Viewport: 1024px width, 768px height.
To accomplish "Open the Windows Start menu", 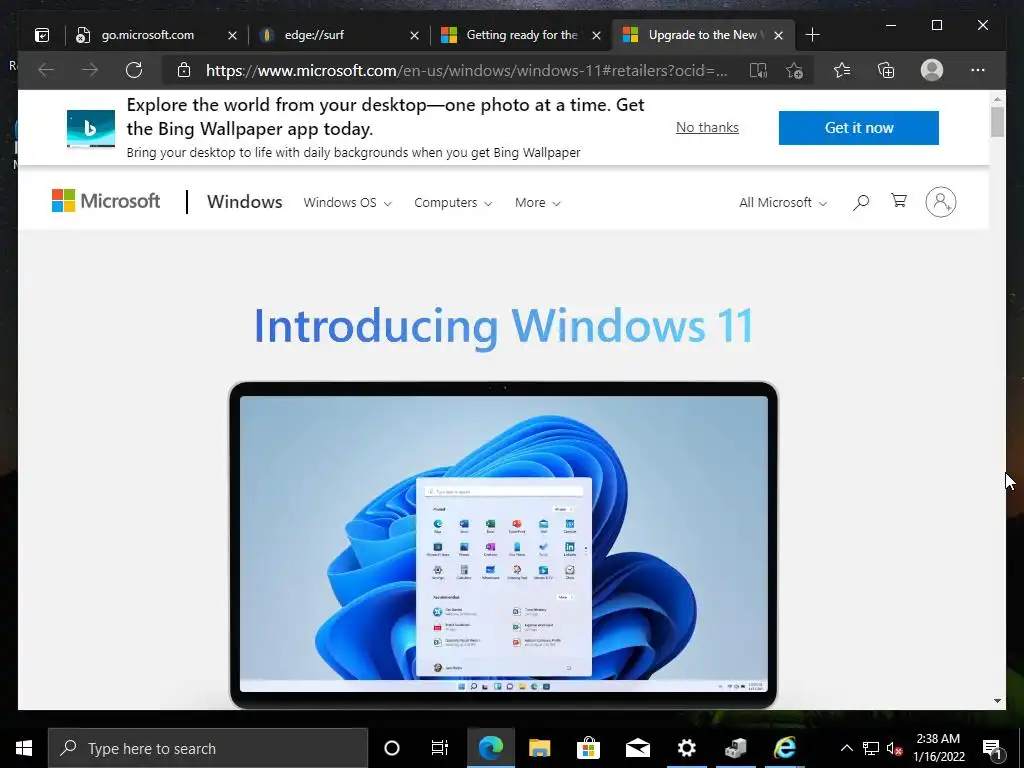I will pos(24,748).
